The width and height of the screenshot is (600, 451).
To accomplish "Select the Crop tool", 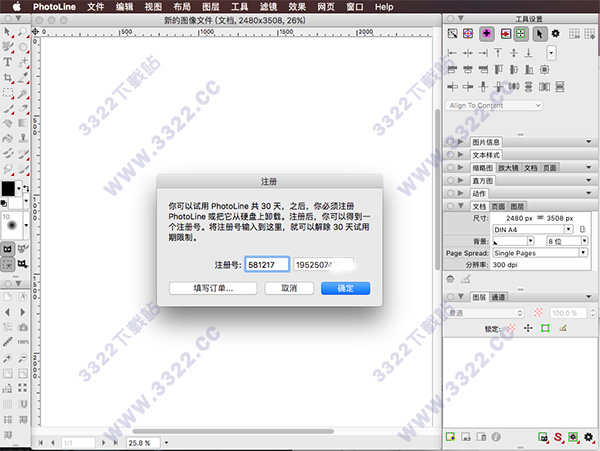I will click(7, 78).
